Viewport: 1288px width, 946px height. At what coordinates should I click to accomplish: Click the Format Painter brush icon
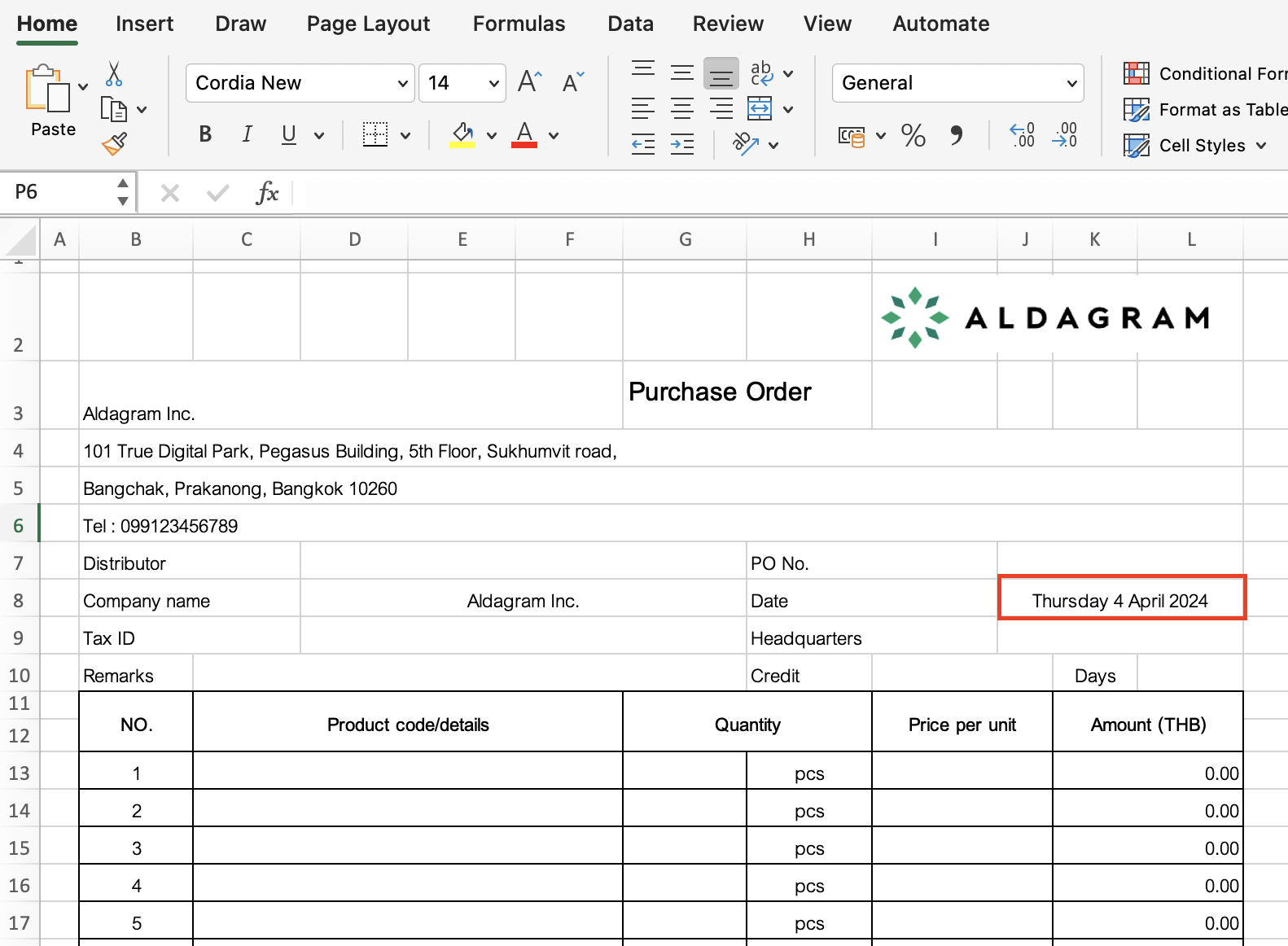click(x=114, y=144)
